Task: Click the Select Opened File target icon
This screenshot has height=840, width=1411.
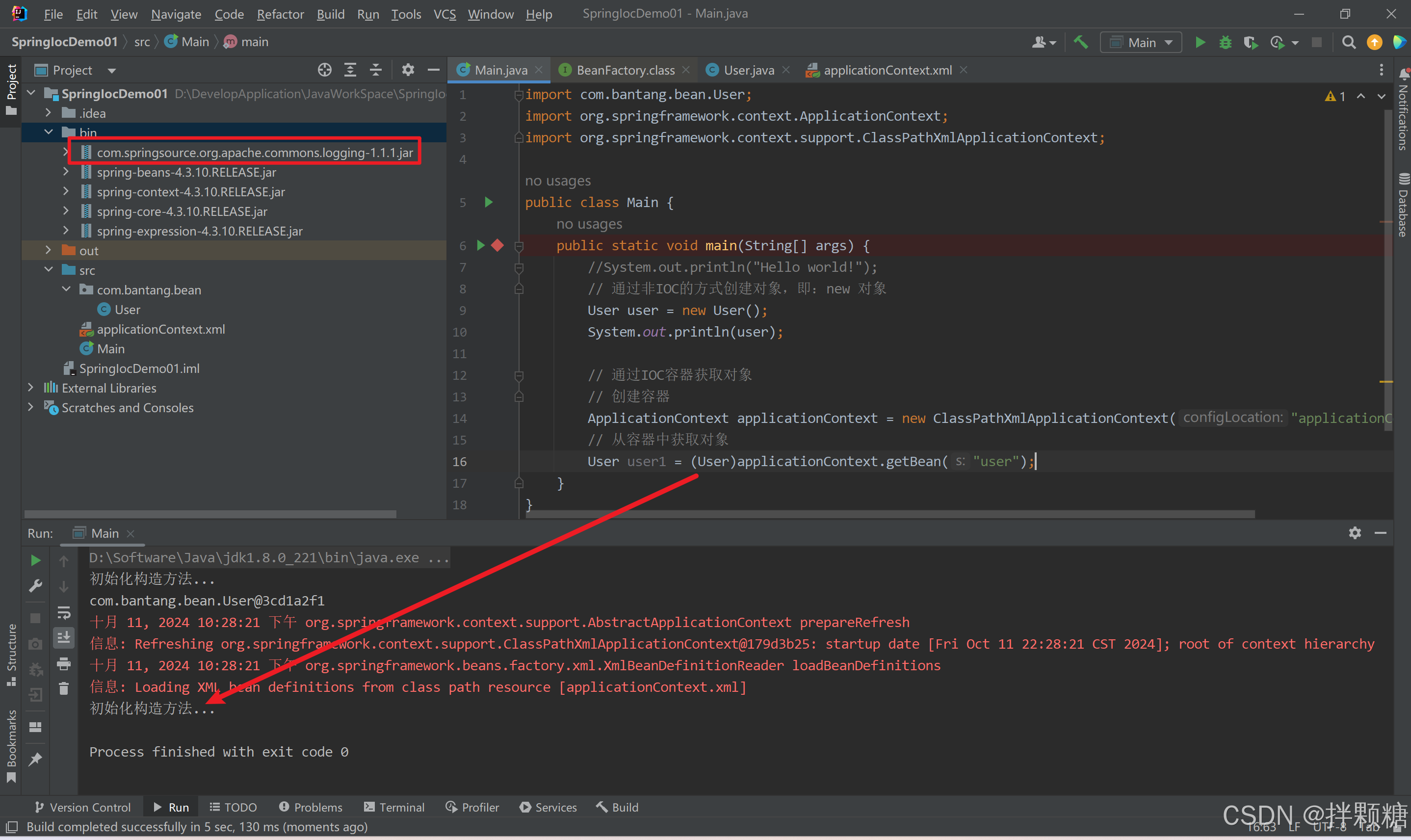Action: pos(324,70)
